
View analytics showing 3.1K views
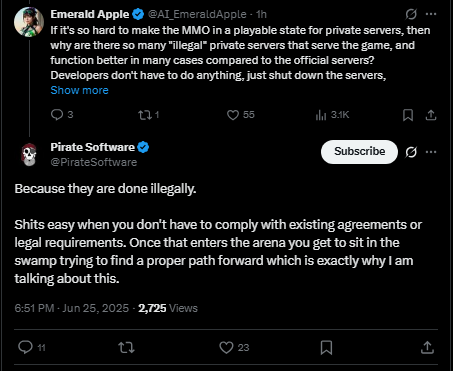click(332, 115)
